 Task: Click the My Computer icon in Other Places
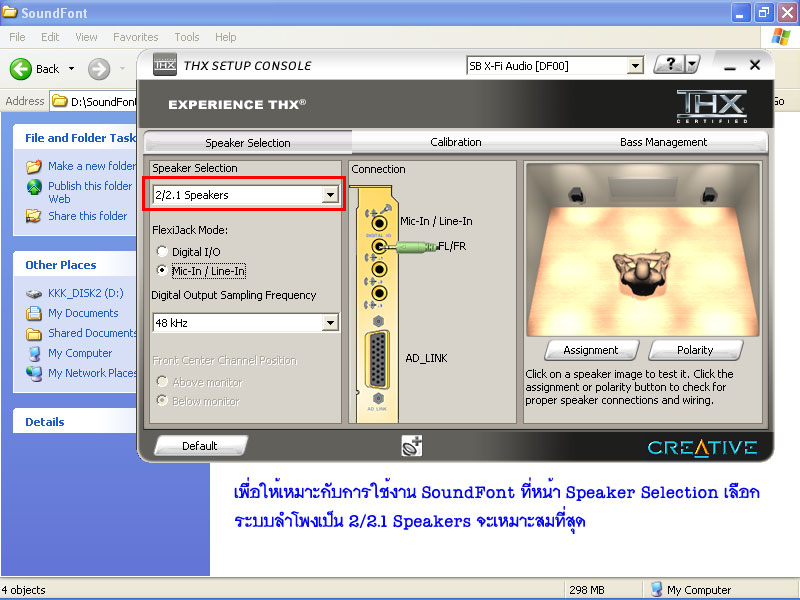[34, 353]
